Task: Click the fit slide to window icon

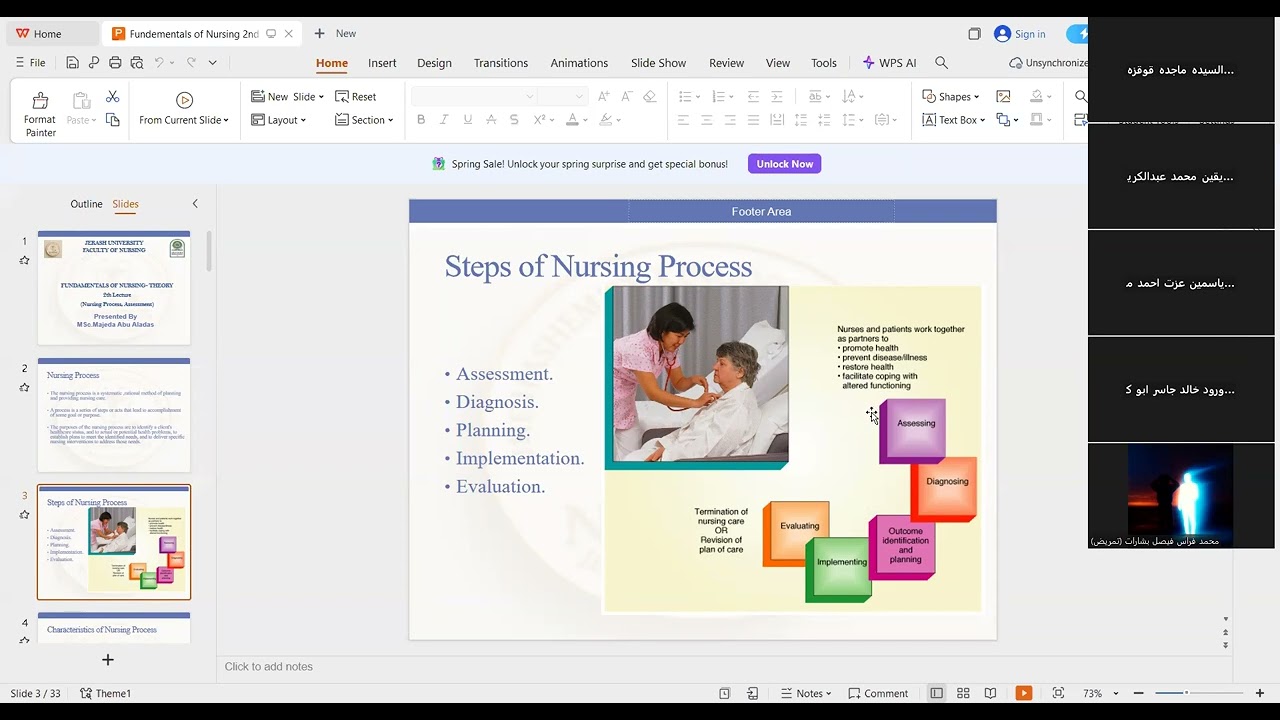Action: click(x=1058, y=693)
